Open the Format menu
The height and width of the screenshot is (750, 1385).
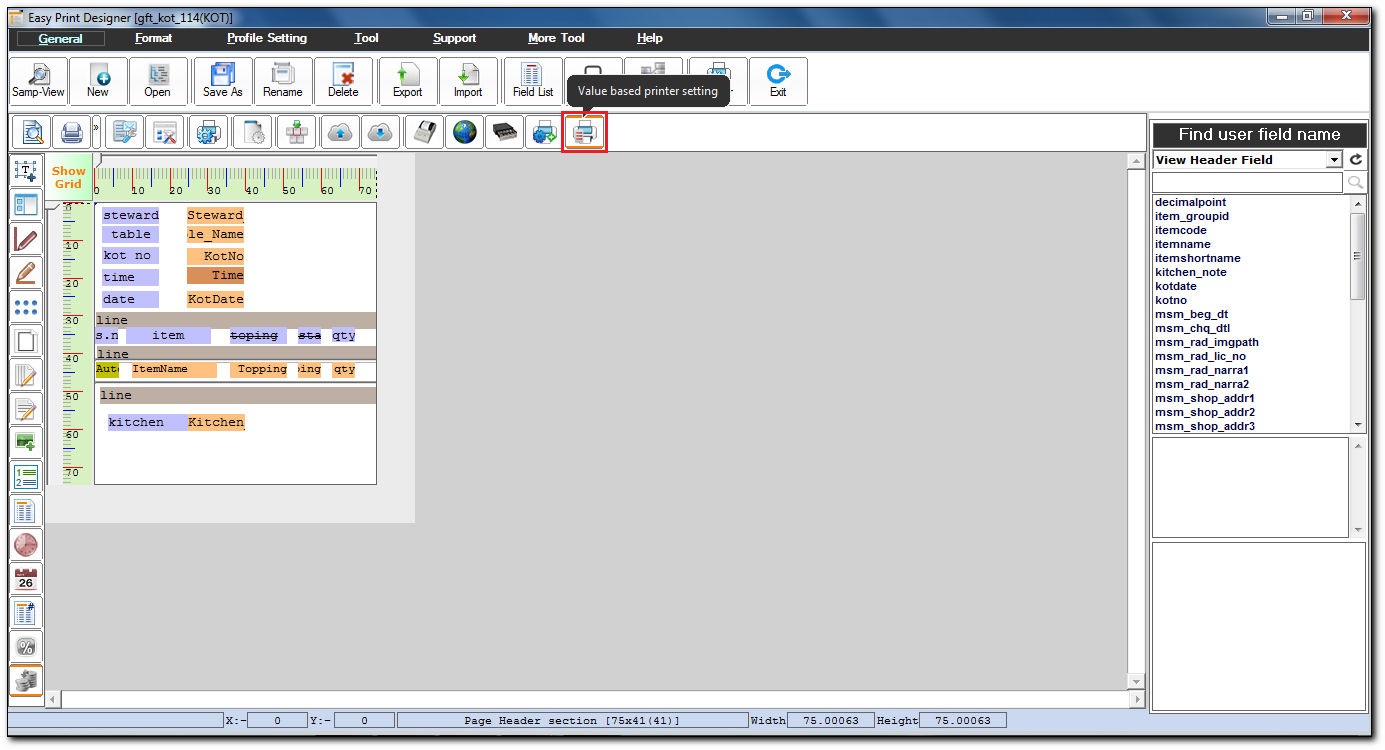pyautogui.click(x=154, y=38)
